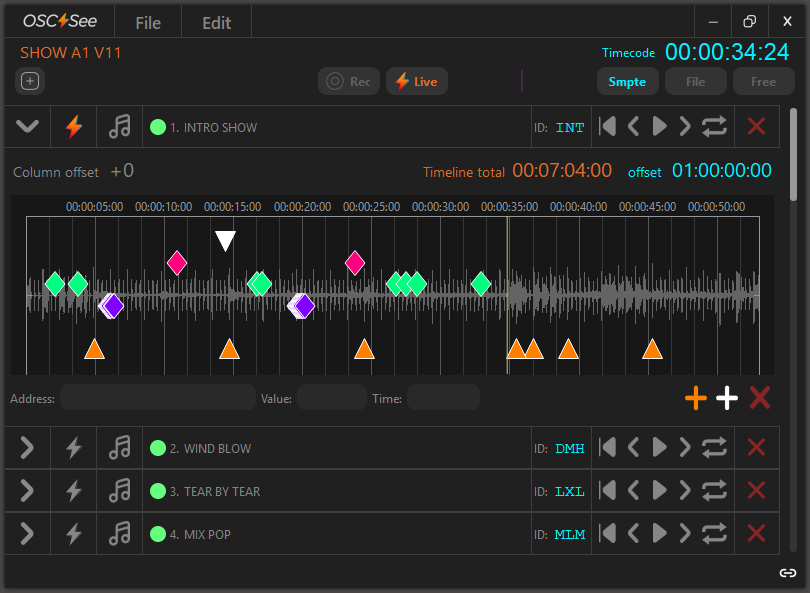Click the Column offset +0 value
This screenshot has width=810, height=593.
tap(122, 170)
